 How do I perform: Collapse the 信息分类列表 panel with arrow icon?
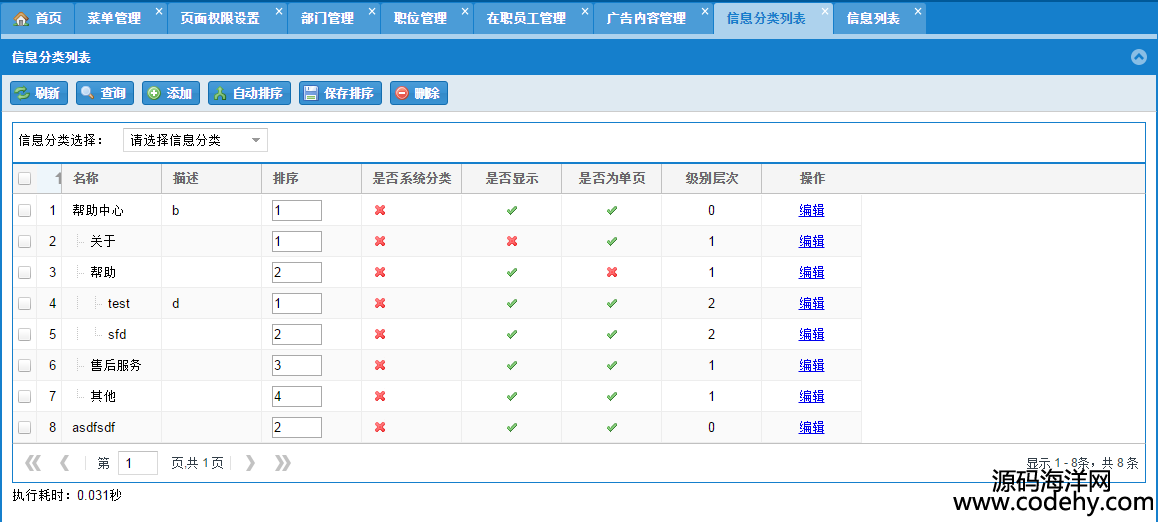tap(1138, 57)
